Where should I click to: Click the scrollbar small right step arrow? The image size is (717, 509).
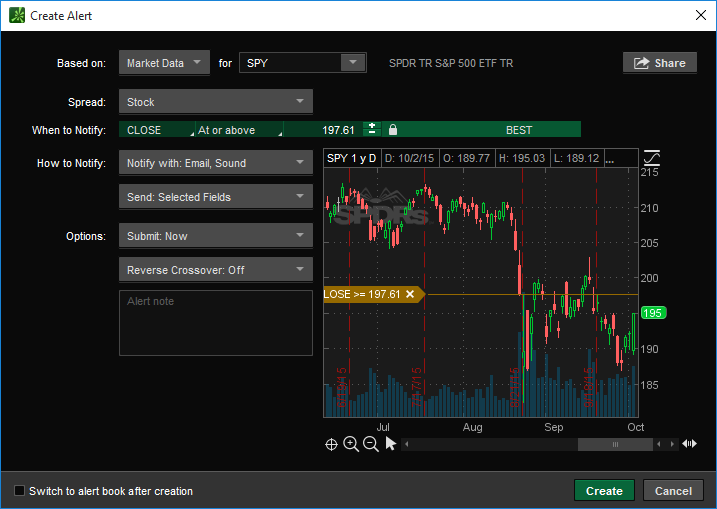[x=672, y=444]
